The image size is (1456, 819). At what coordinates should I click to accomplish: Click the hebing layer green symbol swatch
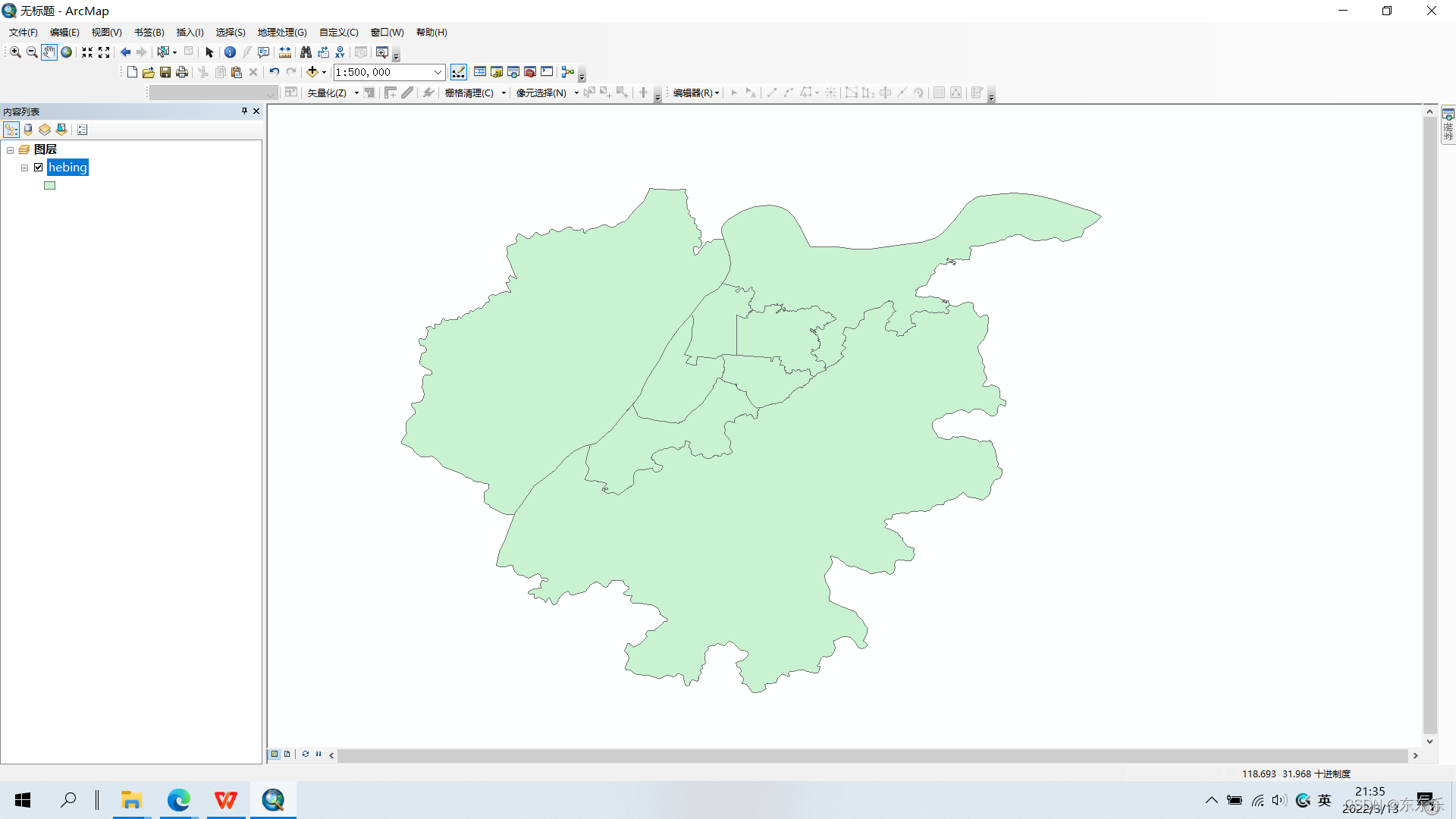(50, 186)
